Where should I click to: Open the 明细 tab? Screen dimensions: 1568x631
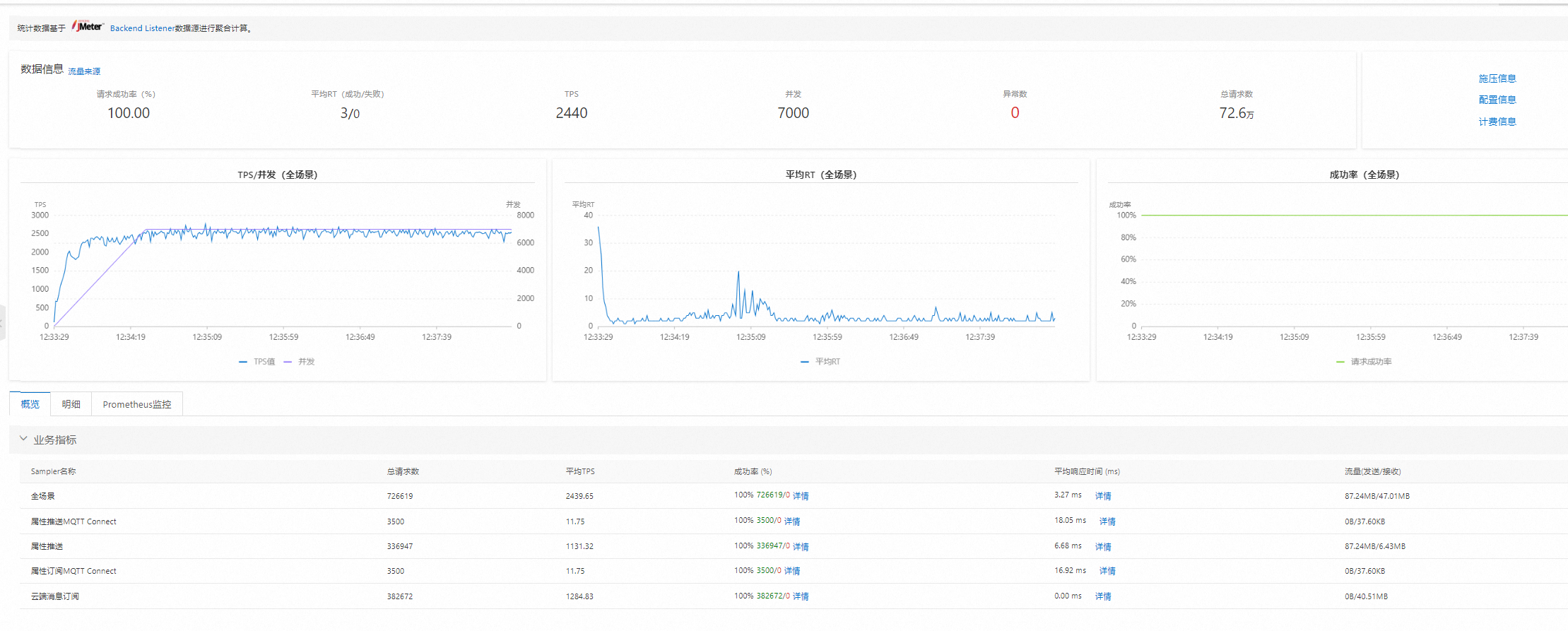[71, 404]
